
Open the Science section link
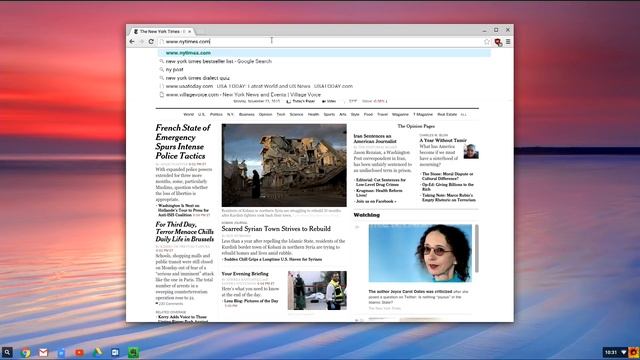click(x=296, y=115)
